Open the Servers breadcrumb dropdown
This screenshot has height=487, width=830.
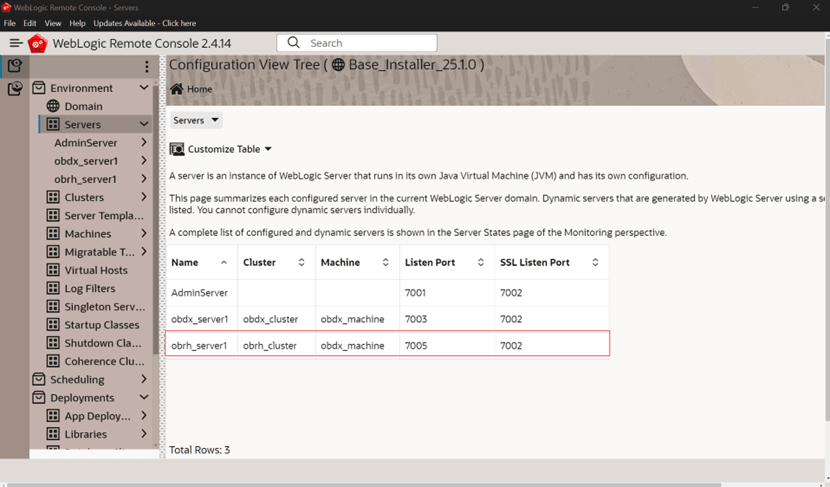point(196,120)
